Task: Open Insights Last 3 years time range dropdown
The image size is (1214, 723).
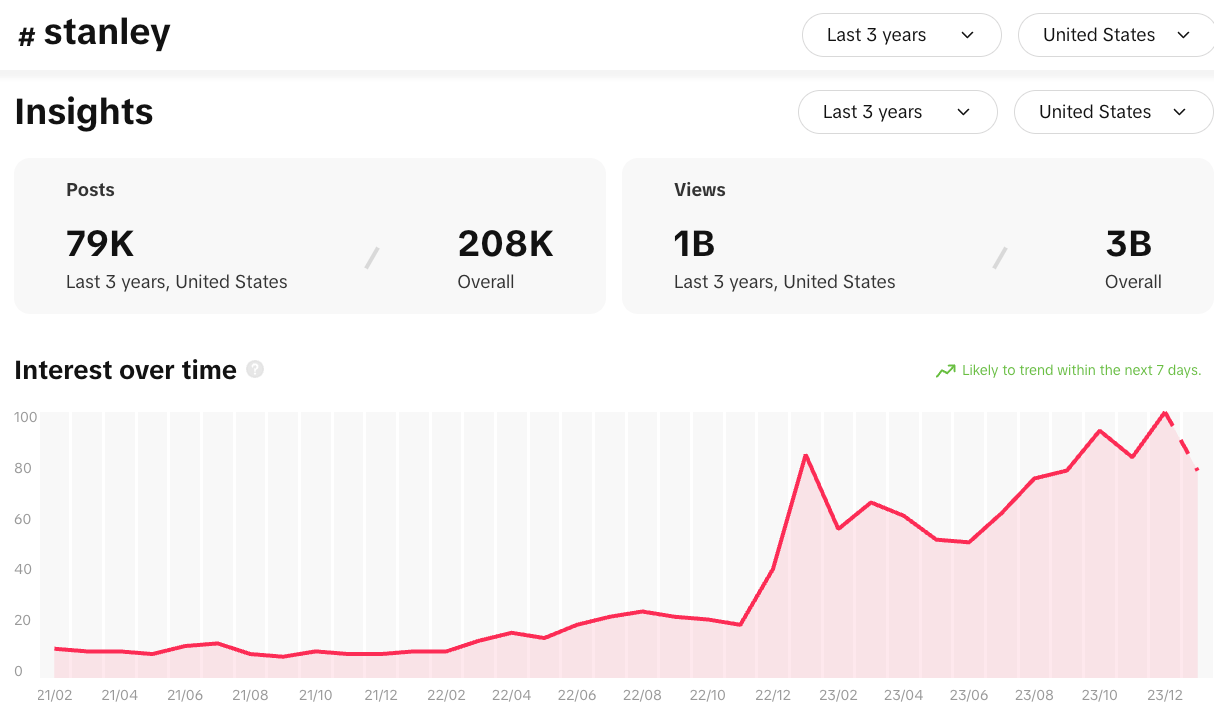Action: pos(897,112)
